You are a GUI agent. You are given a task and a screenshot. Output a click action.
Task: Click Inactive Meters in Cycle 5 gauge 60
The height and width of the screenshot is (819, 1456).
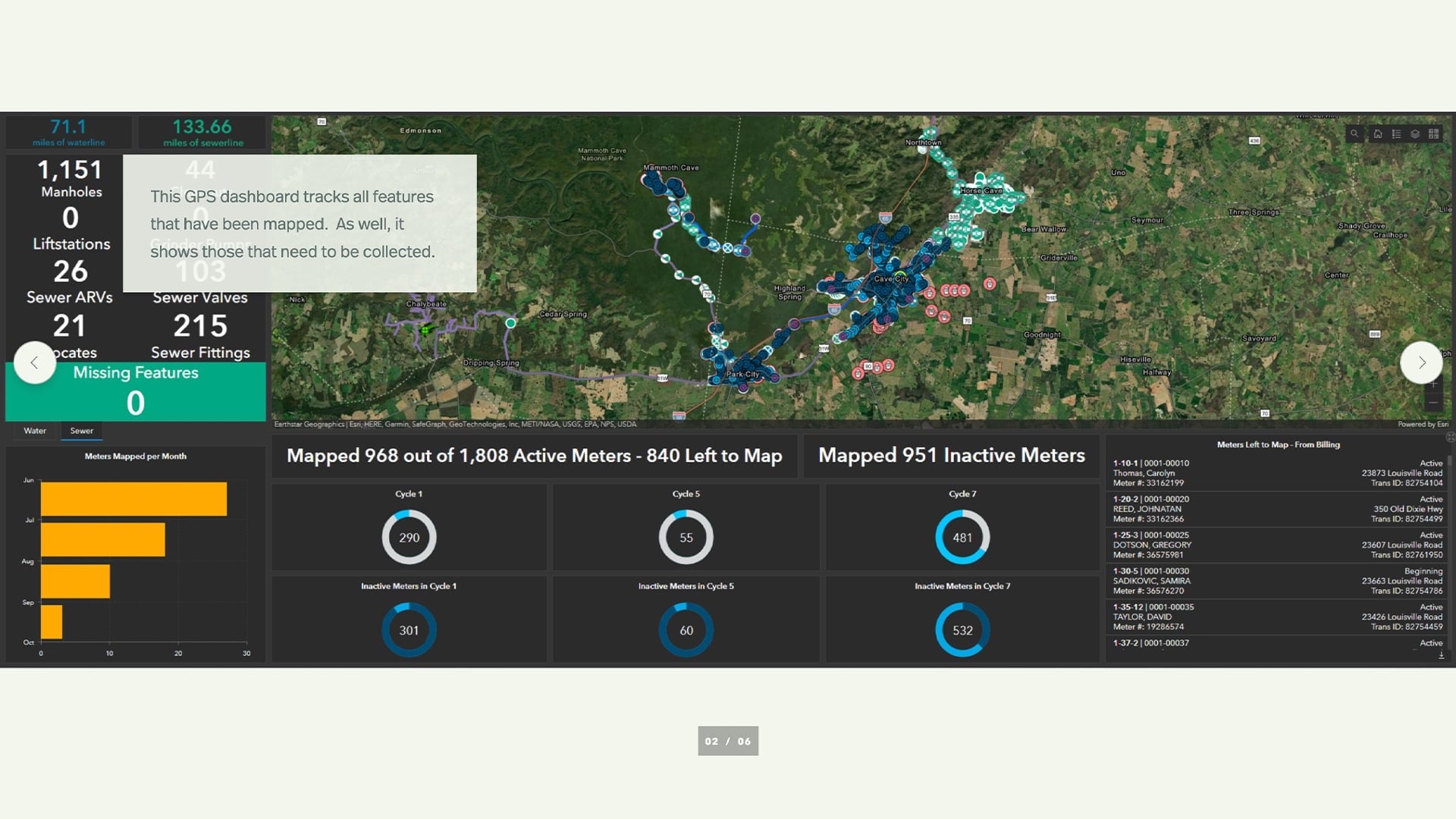(686, 629)
